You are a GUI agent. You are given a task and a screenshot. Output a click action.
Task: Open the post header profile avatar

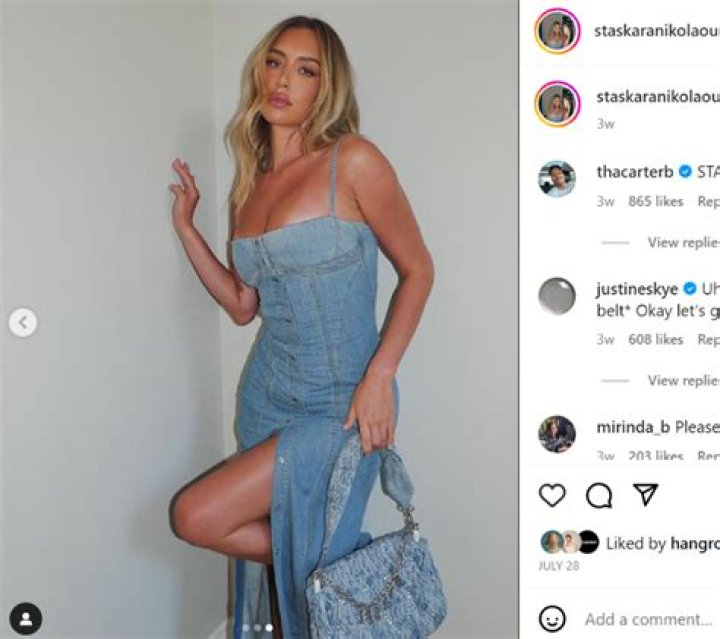[x=557, y=31]
